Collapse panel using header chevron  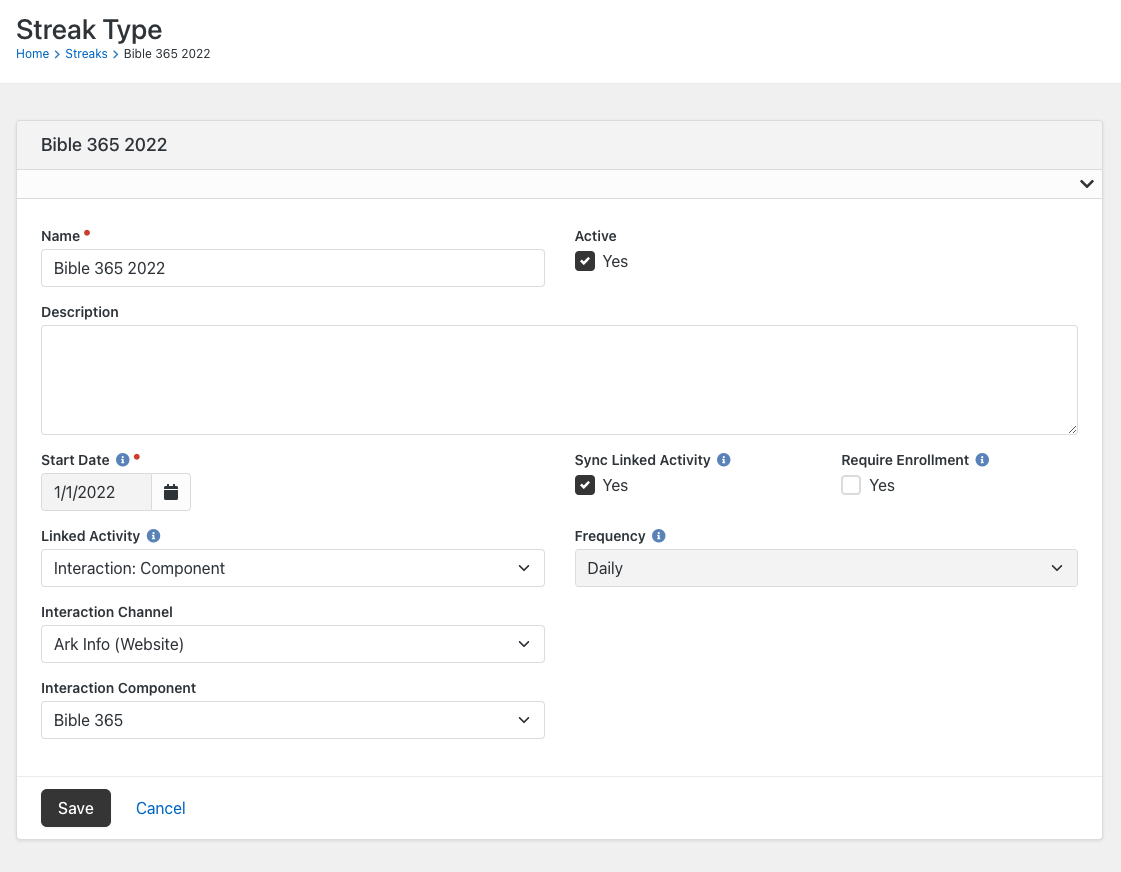click(1086, 184)
